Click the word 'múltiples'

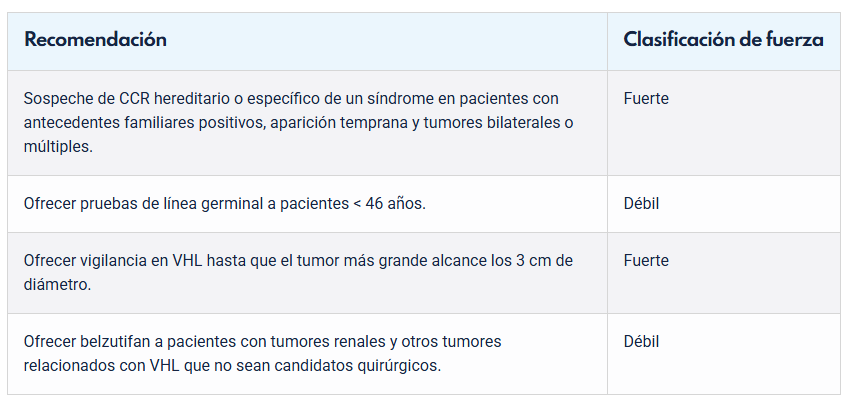point(58,146)
